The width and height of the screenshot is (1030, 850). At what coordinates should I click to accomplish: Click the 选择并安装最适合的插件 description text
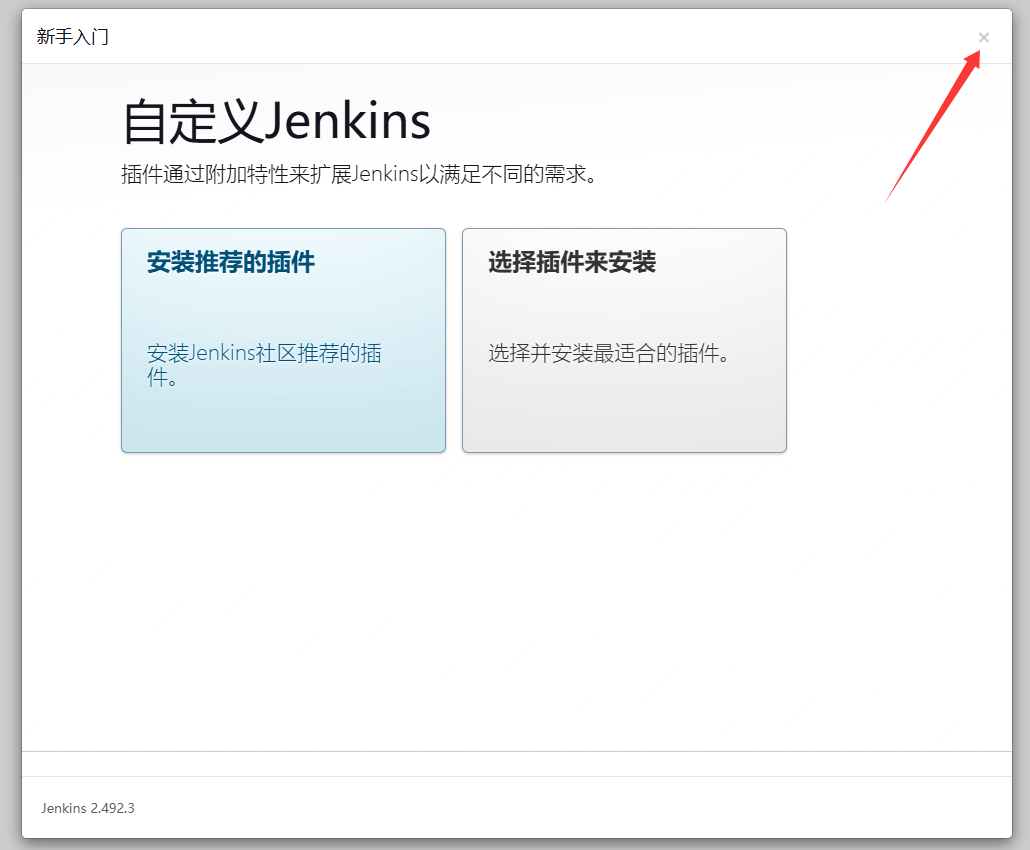click(x=608, y=354)
